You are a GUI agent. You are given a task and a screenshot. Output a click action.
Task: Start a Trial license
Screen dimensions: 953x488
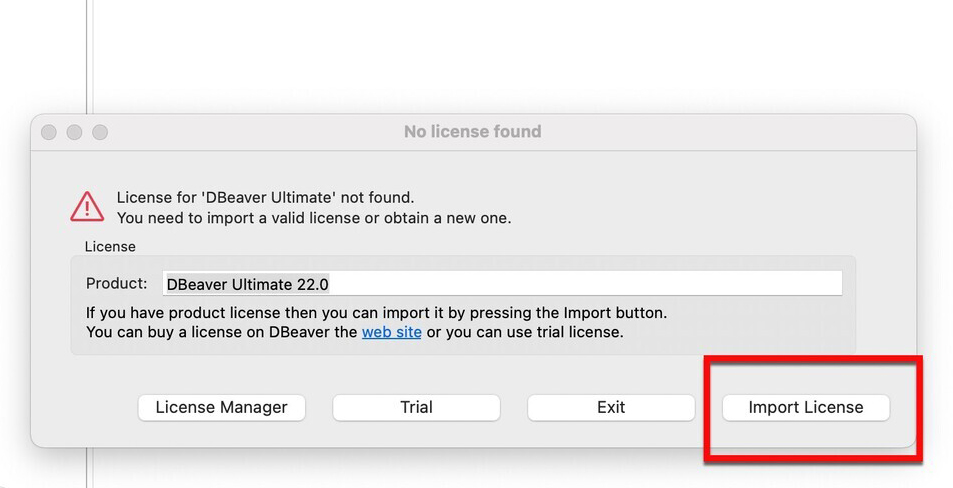click(x=416, y=407)
